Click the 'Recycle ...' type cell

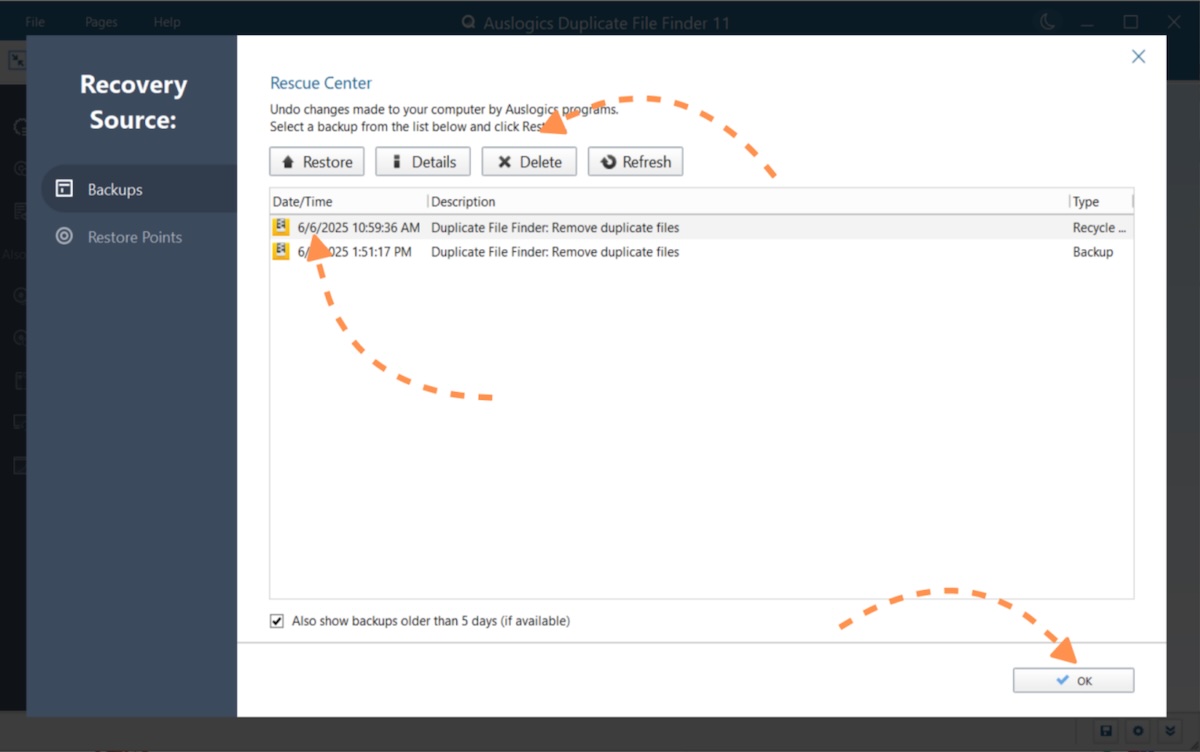pyautogui.click(x=1100, y=228)
